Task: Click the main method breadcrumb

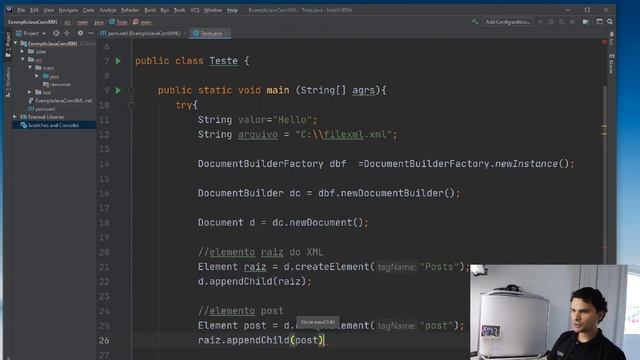Action: 142,22
